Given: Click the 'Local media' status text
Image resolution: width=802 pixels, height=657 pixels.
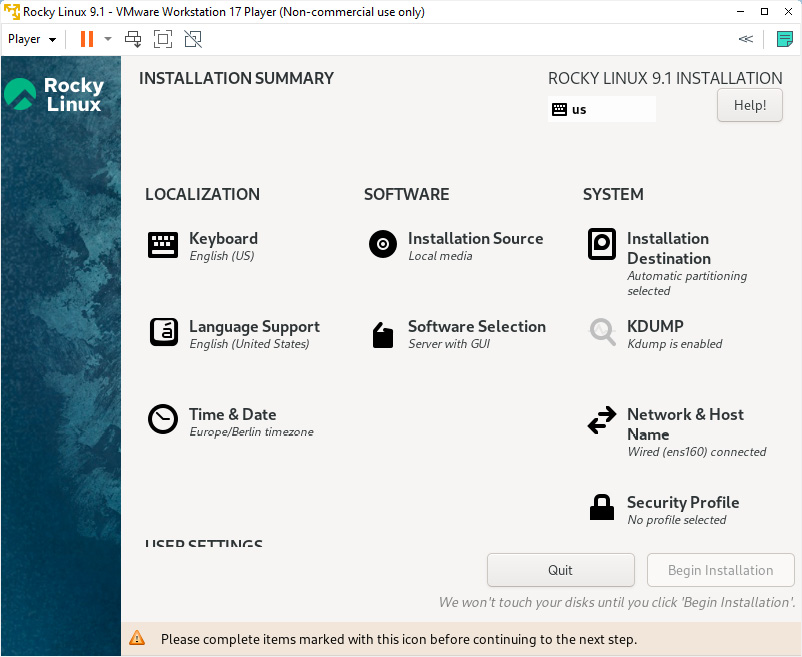Looking at the screenshot, I should [x=440, y=256].
